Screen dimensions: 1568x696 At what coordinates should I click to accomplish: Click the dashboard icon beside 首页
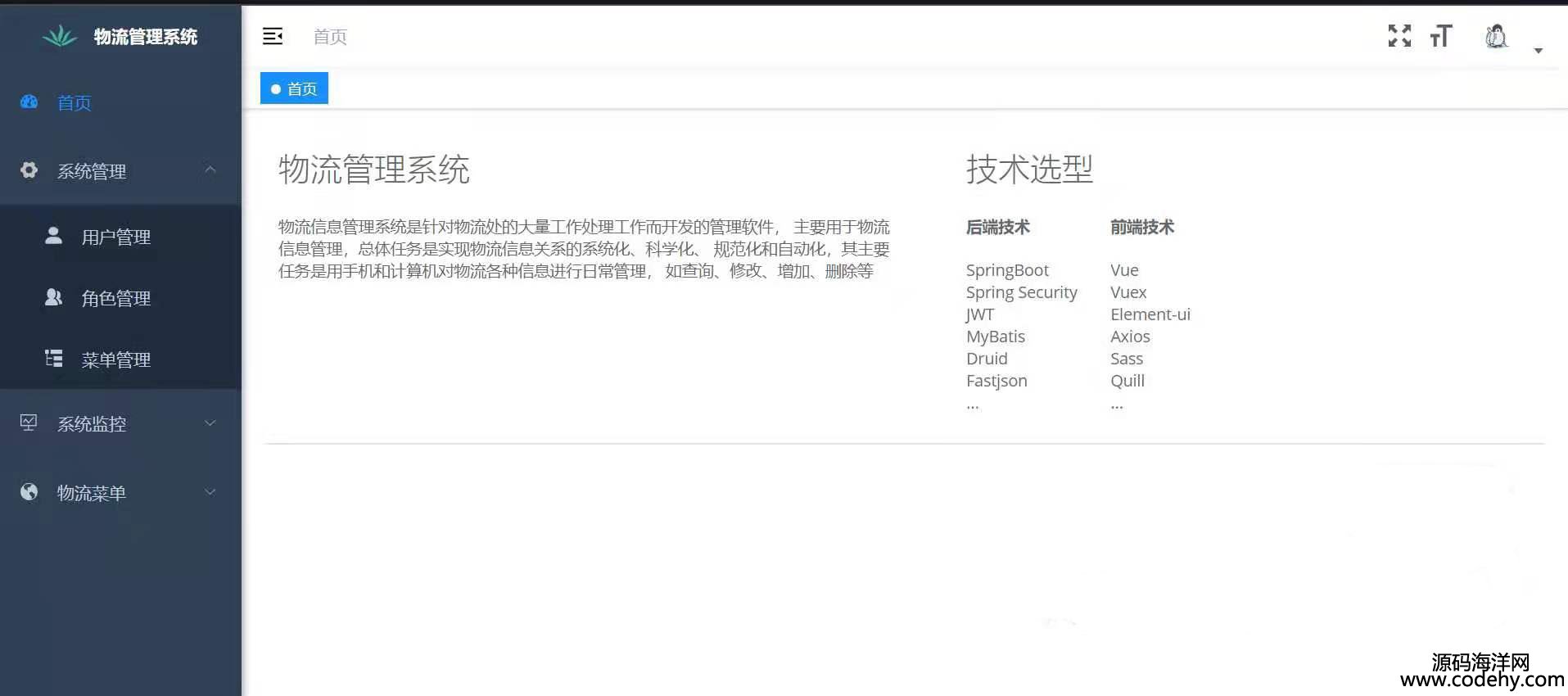coord(29,102)
